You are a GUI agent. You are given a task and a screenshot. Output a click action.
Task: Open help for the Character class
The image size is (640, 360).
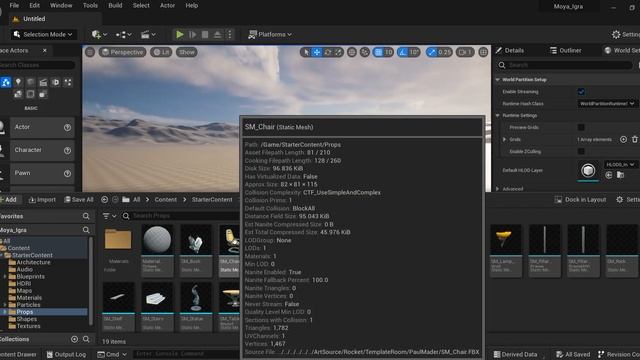click(x=67, y=151)
